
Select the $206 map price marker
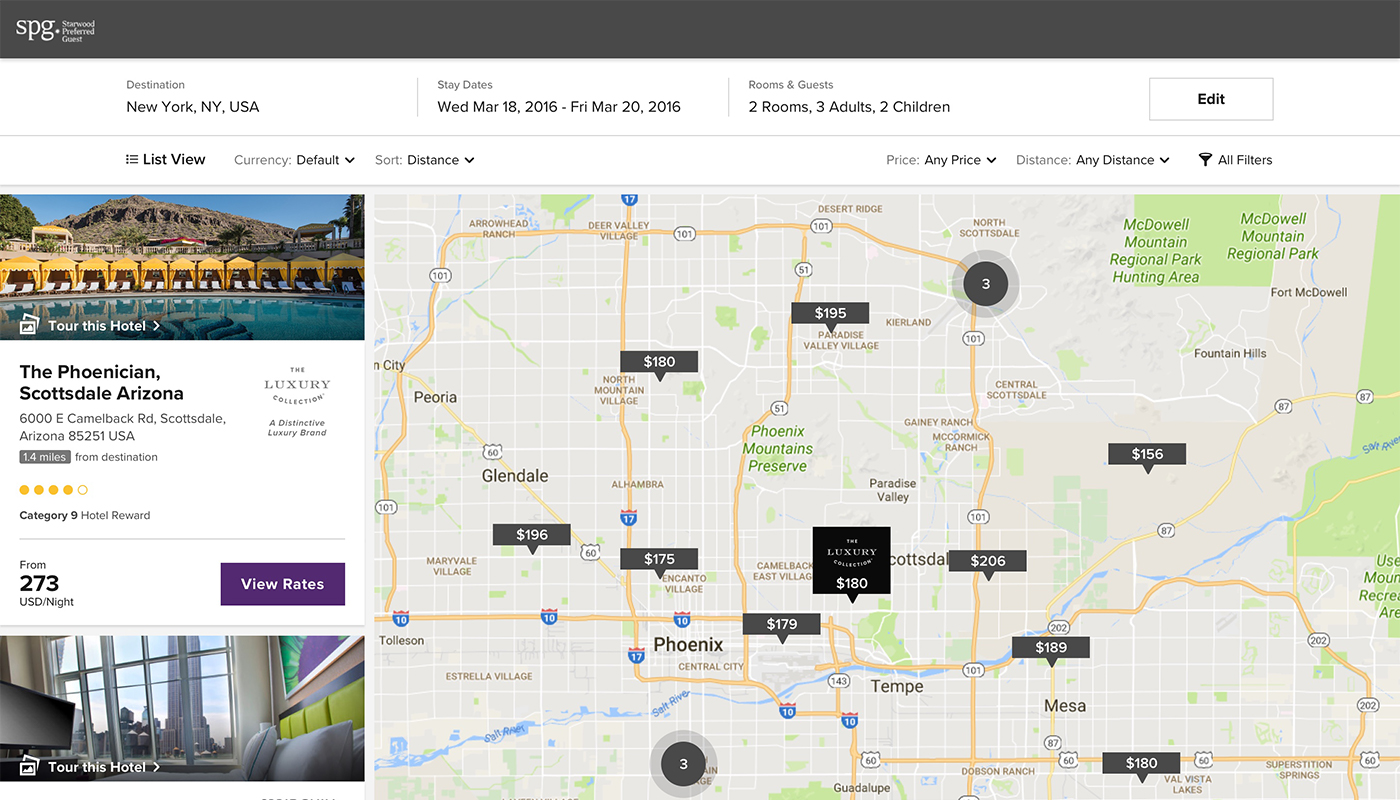988,562
